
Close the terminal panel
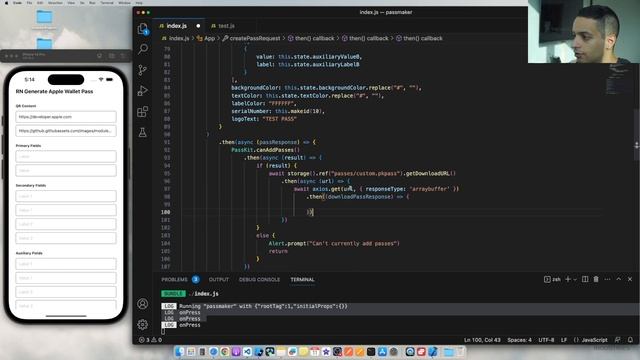[630, 279]
